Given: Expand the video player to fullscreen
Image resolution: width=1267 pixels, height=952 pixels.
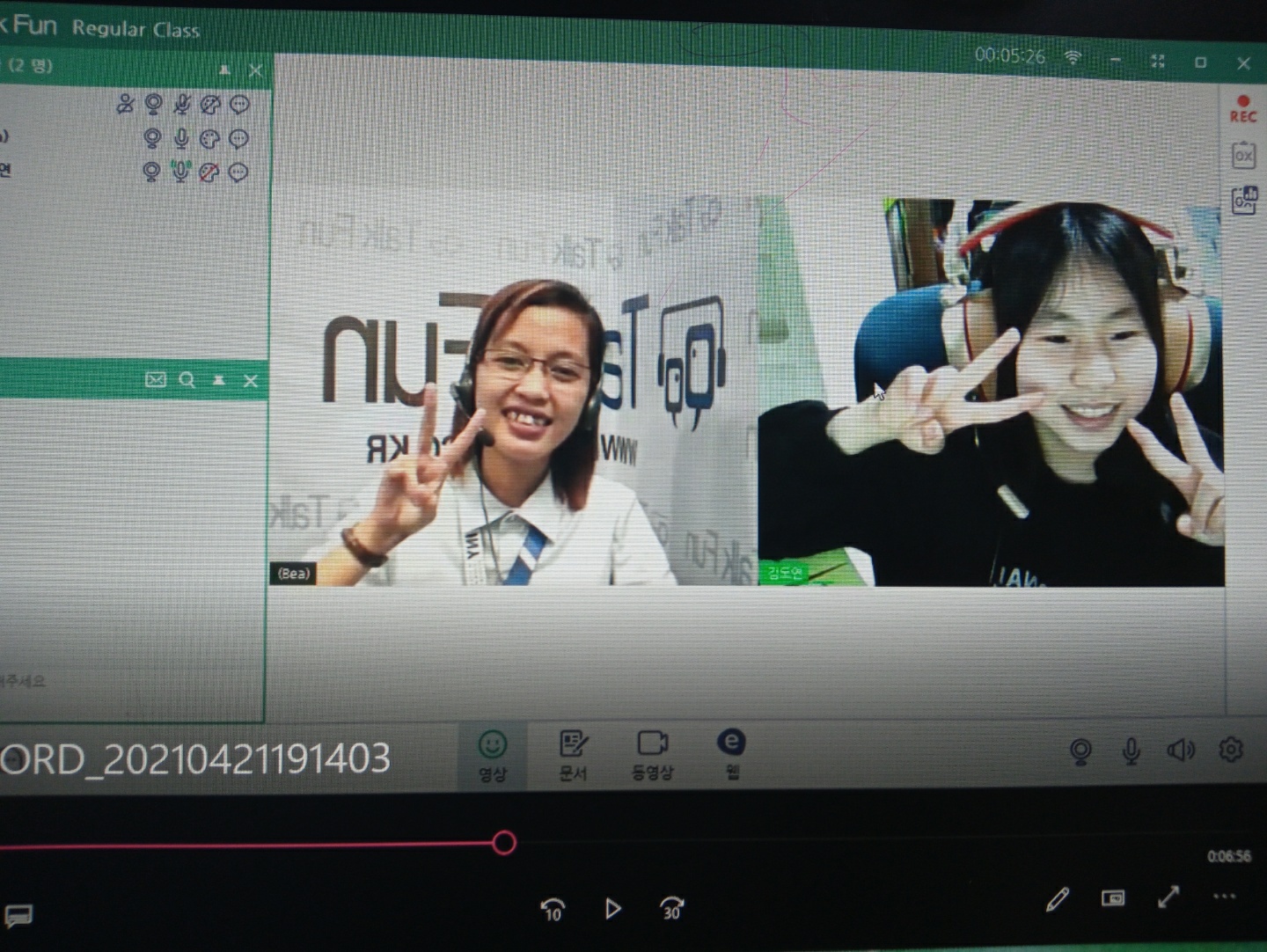Looking at the screenshot, I should 1168,897.
